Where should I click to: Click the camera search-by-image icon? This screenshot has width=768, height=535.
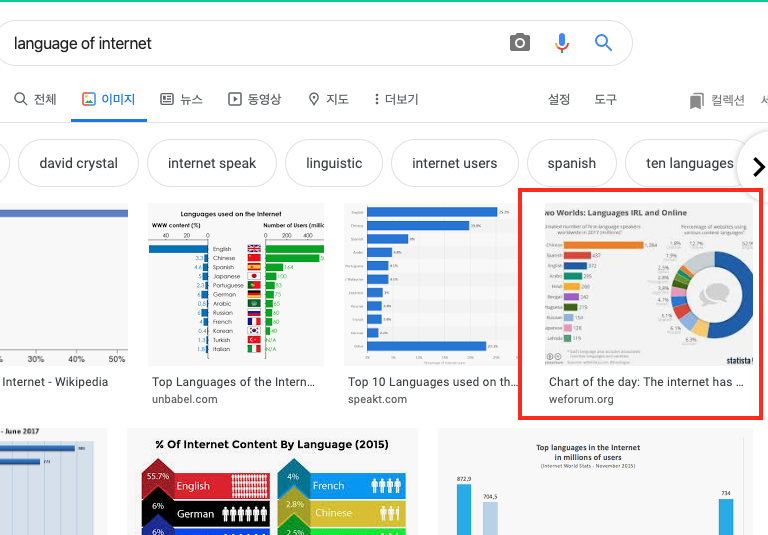(520, 43)
